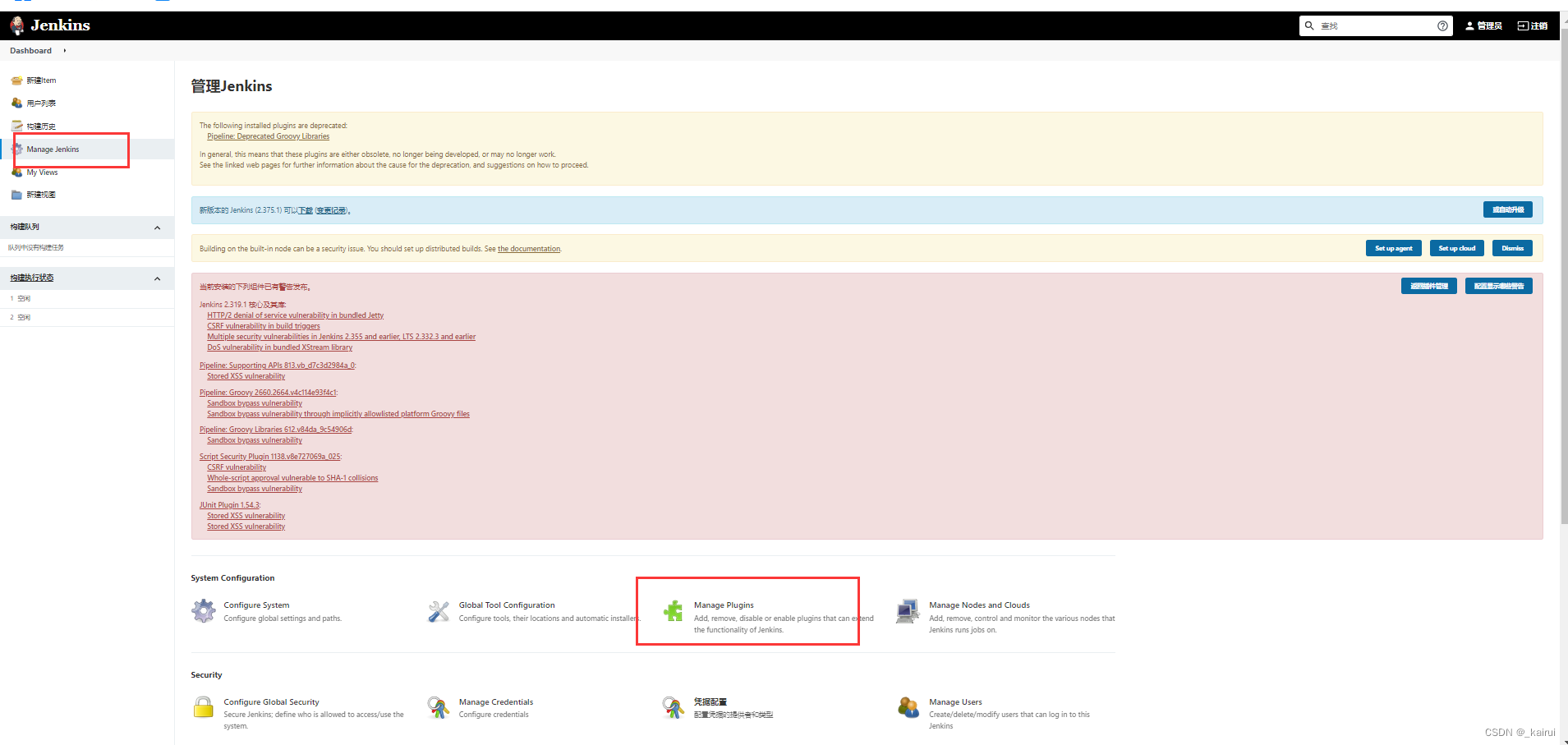Collapse the 构建队列 panel
This screenshot has width=1568, height=745.
pyautogui.click(x=157, y=228)
